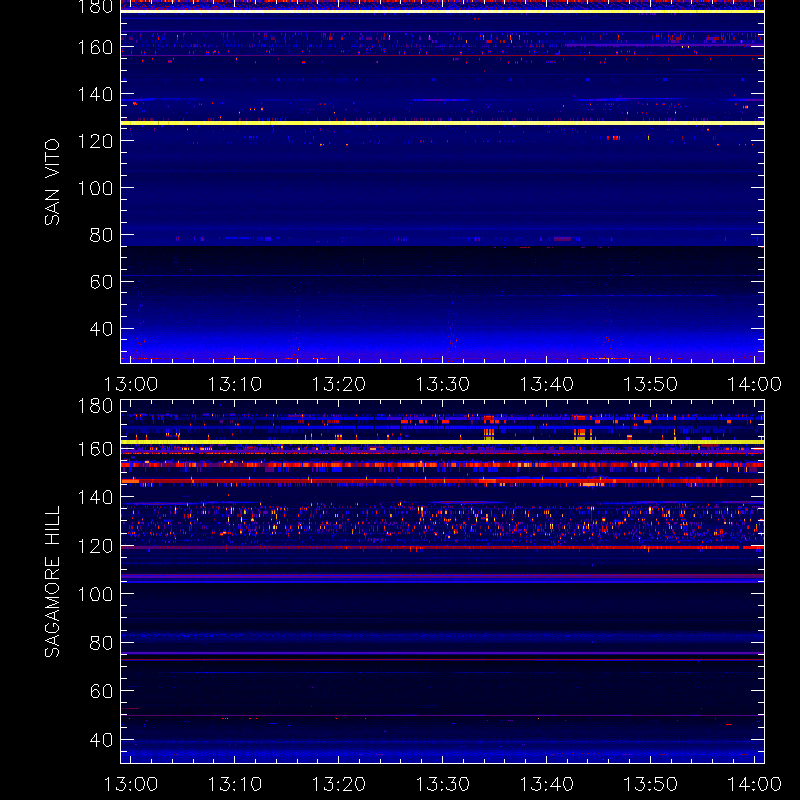
Task: Pick the 180 tick label on Sagamore Hill plot
Action: [x=95, y=406]
